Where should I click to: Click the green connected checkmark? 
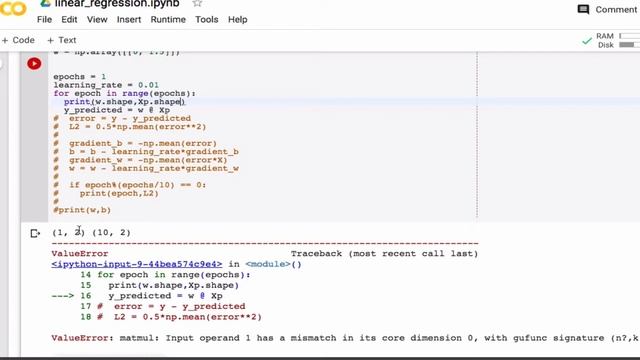[587, 41]
